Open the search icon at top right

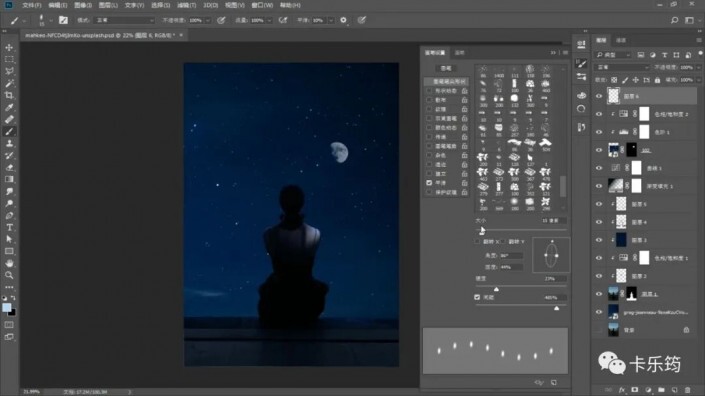pos(674,20)
